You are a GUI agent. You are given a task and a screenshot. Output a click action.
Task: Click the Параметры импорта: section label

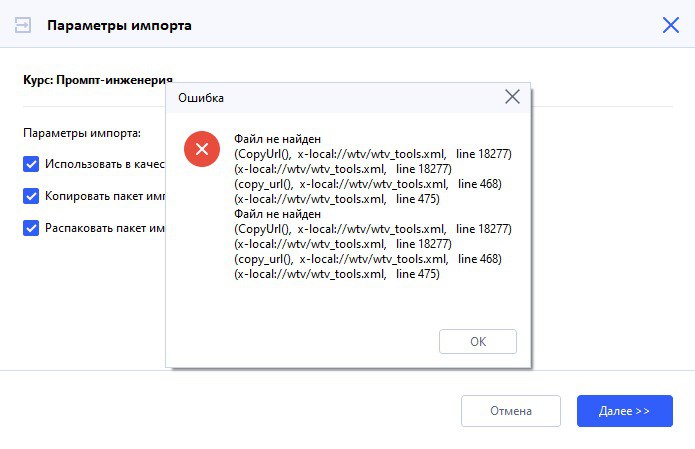(81, 132)
